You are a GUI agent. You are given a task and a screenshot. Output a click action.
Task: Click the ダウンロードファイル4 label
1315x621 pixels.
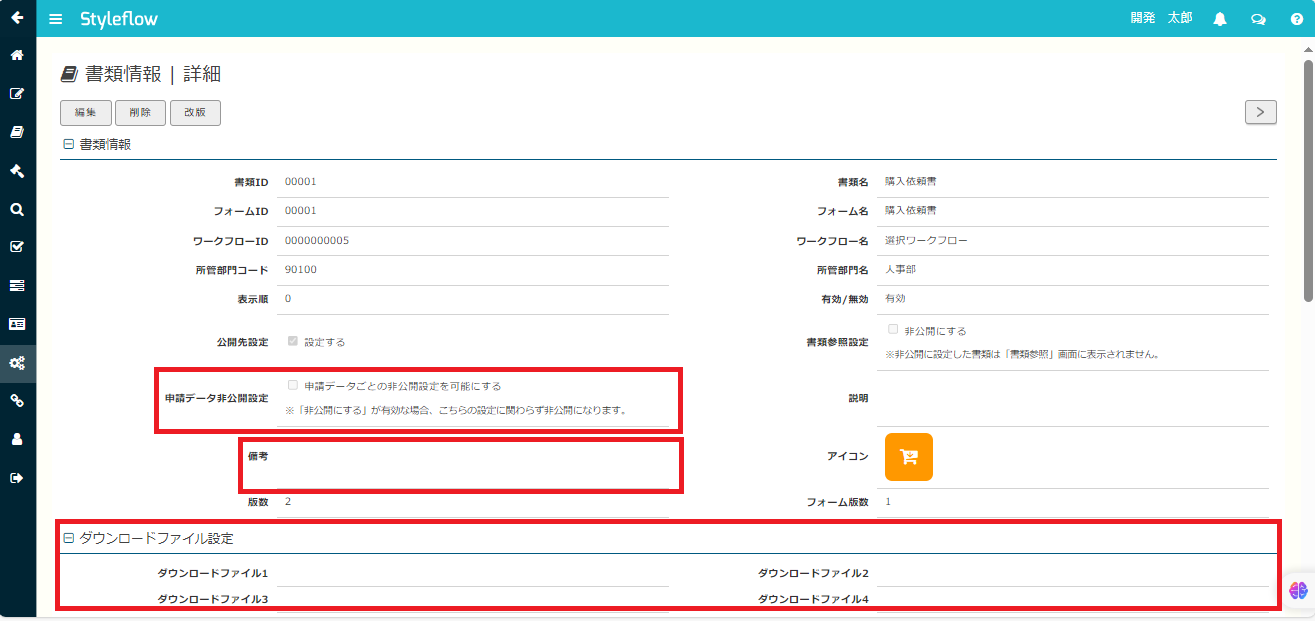(x=813, y=599)
